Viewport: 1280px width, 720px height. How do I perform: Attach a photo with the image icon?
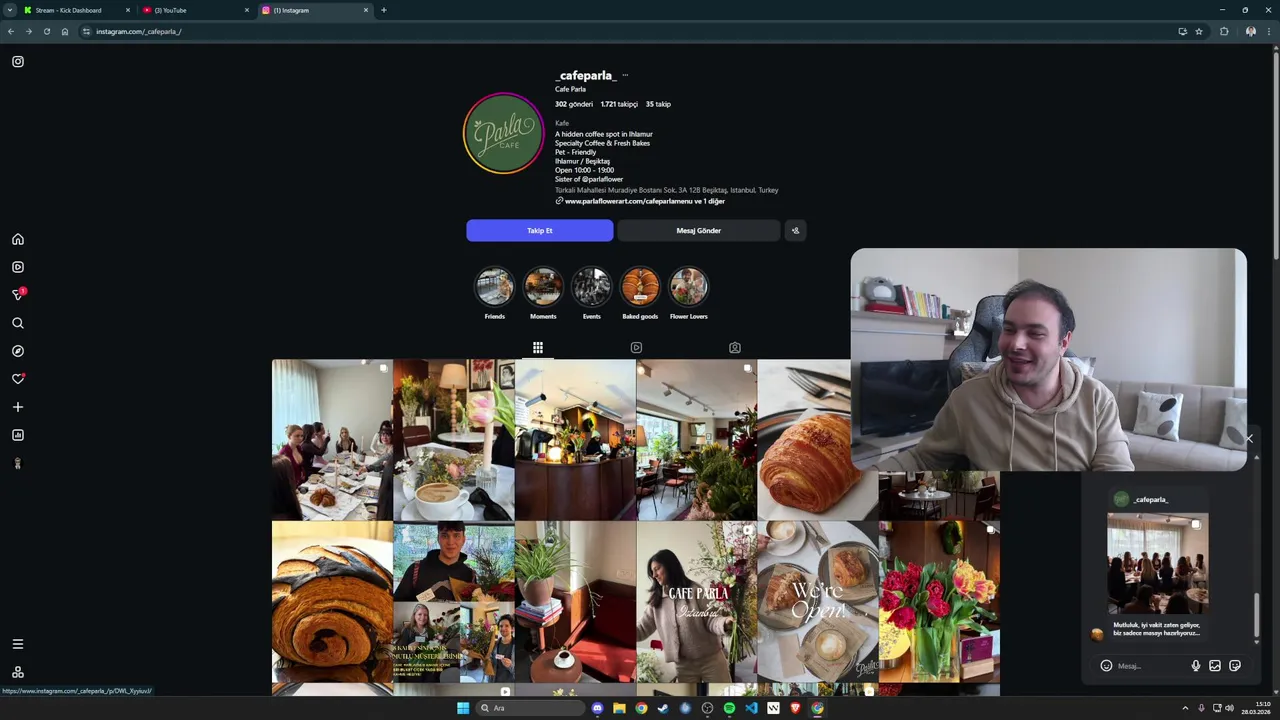pos(1215,666)
